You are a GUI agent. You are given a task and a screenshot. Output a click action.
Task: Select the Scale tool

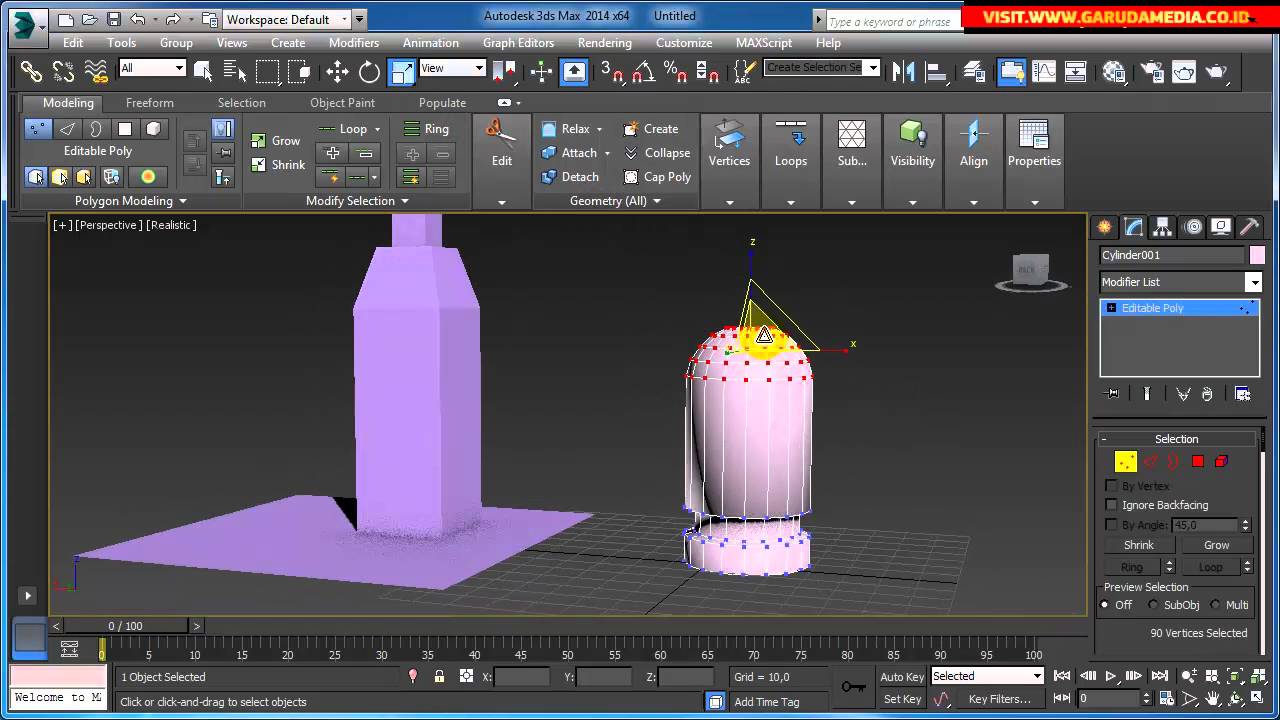pyautogui.click(x=402, y=71)
